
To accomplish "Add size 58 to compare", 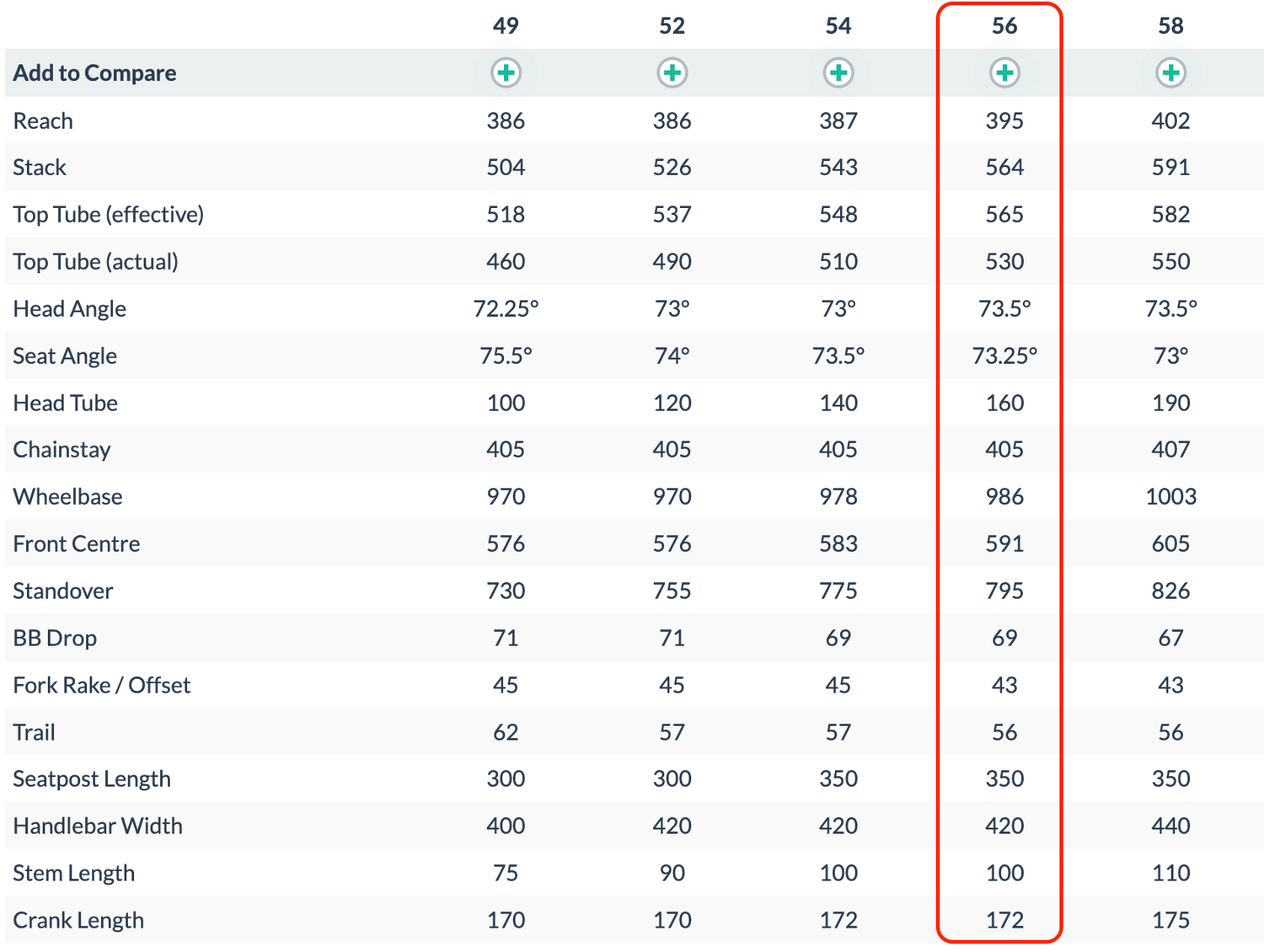I will [1170, 73].
